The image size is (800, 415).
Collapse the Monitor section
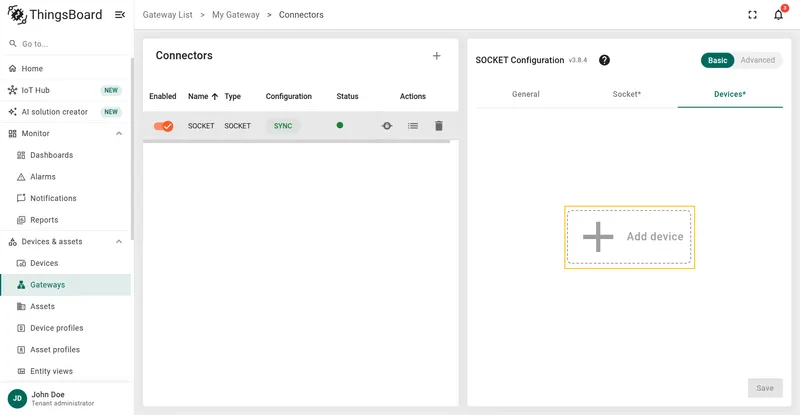119,133
